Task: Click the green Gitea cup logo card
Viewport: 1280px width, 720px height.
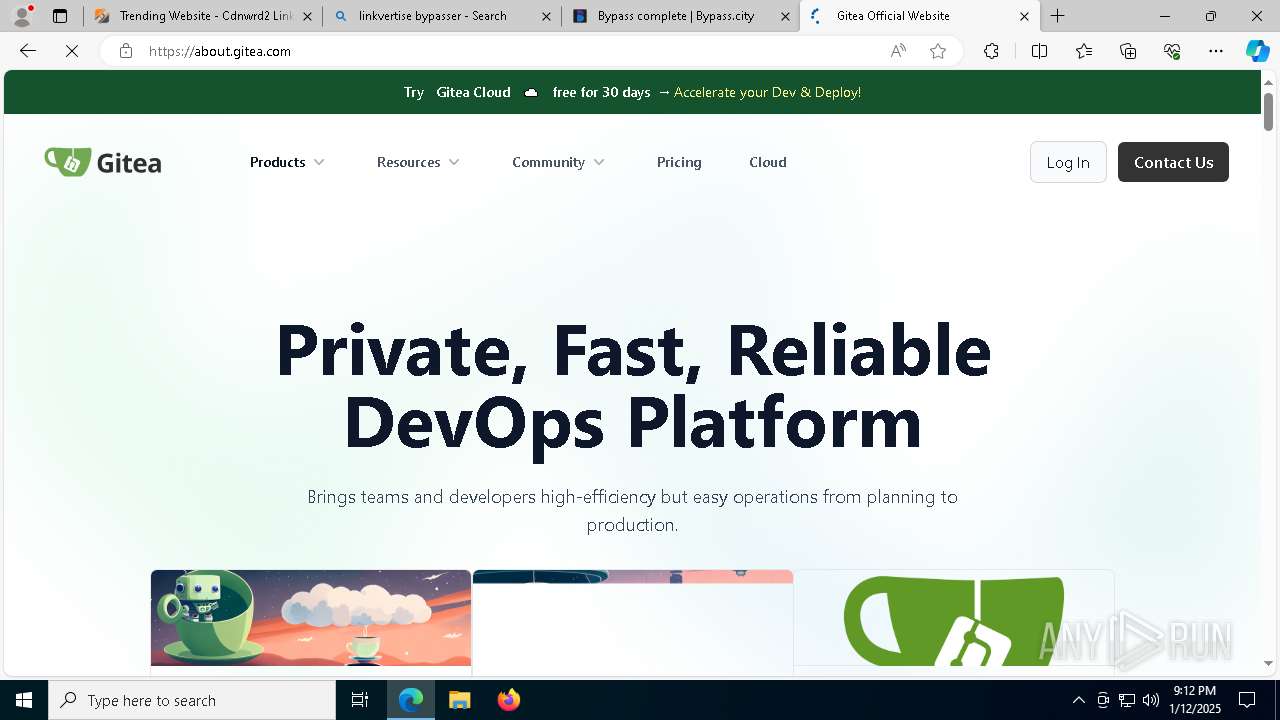Action: [954, 617]
